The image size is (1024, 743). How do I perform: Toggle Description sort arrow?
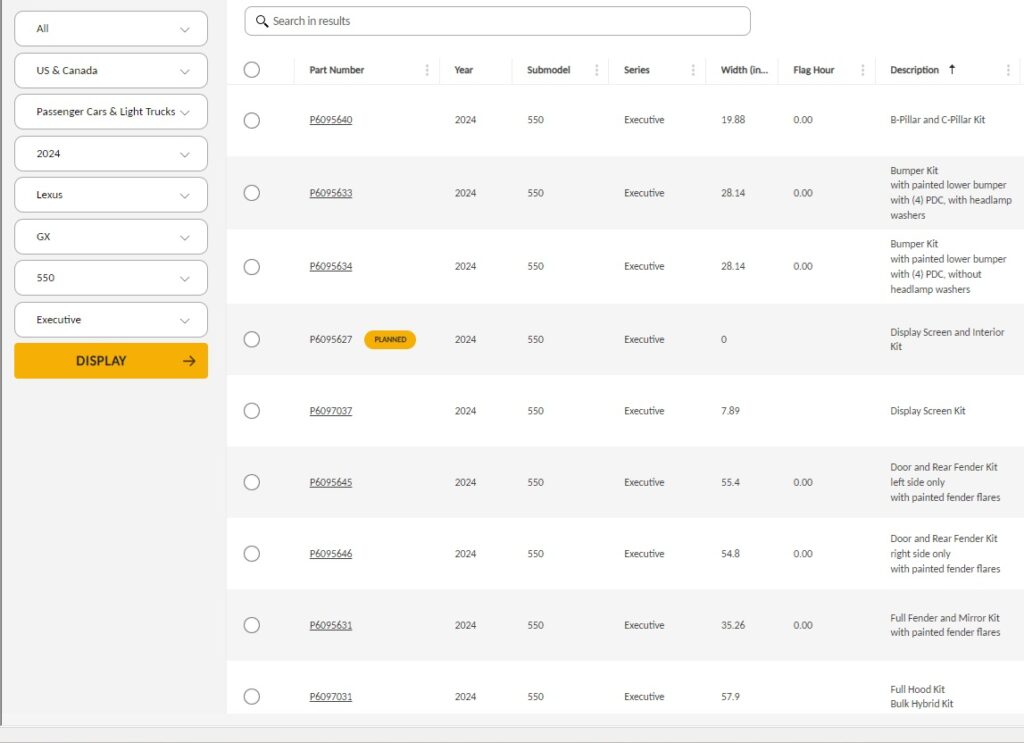coord(952,69)
